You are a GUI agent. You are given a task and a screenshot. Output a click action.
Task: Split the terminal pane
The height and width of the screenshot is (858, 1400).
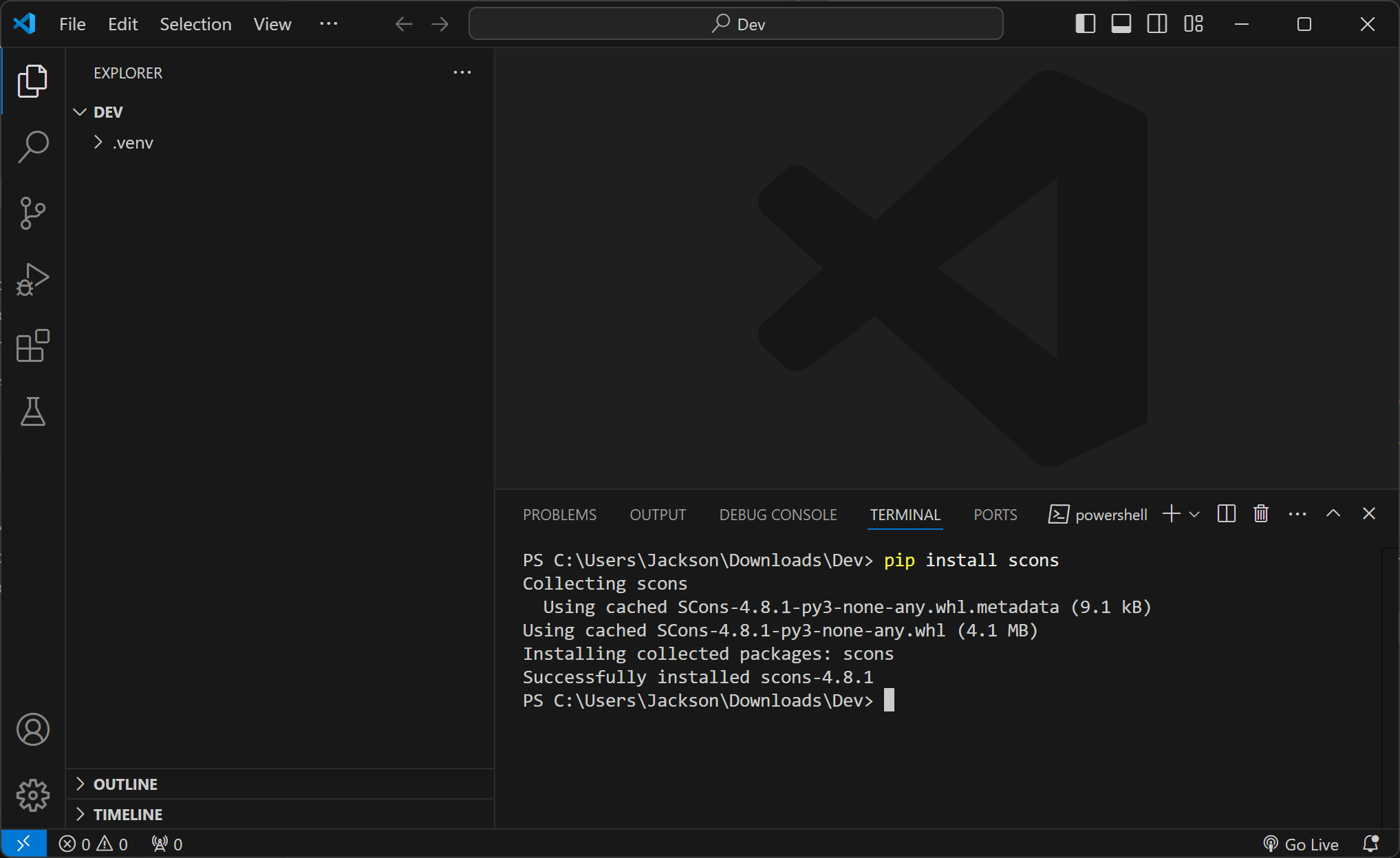[1226, 514]
